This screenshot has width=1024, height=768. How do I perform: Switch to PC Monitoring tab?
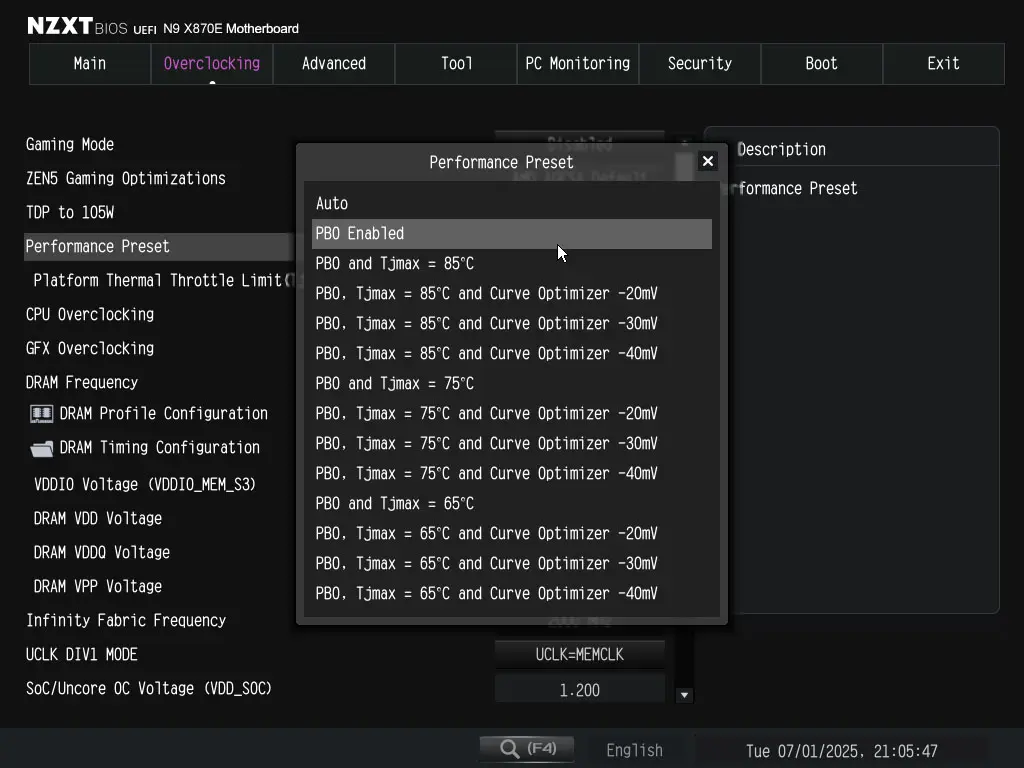coord(577,63)
